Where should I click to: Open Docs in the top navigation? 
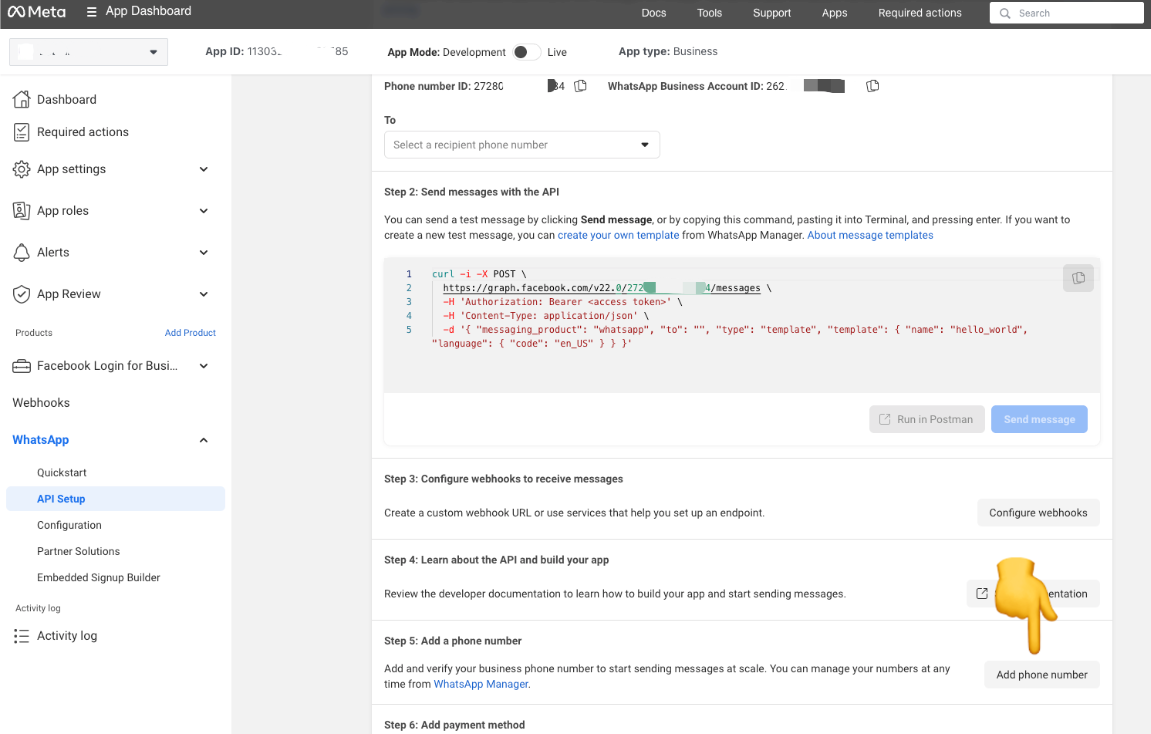click(x=653, y=13)
